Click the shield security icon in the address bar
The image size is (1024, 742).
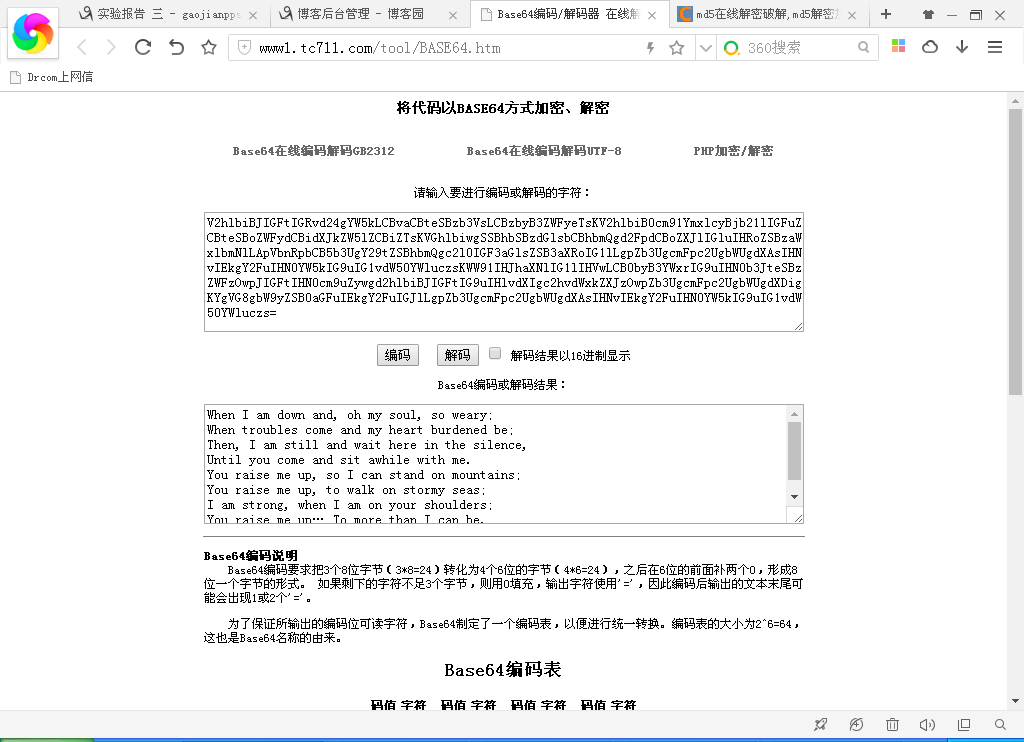[244, 48]
